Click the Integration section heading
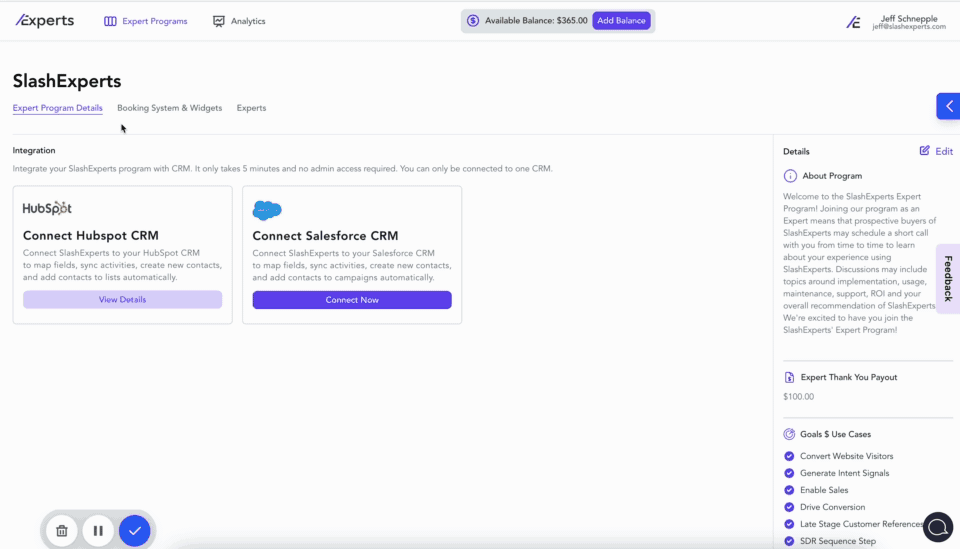Viewport: 960px width, 549px height. [x=34, y=151]
